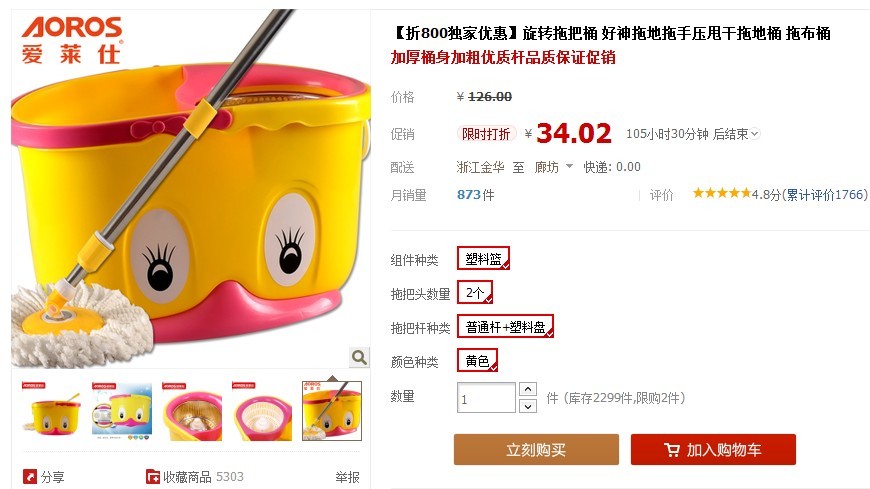Click the shopping cart icon in 加入购物车

[x=671, y=450]
